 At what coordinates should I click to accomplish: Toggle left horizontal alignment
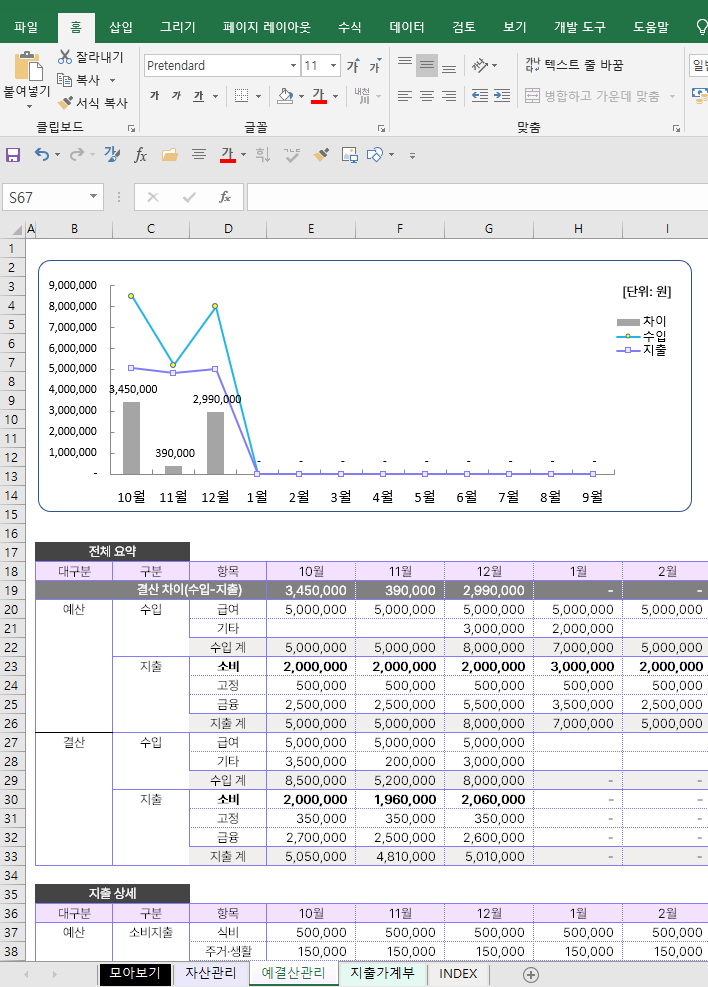pyautogui.click(x=405, y=96)
